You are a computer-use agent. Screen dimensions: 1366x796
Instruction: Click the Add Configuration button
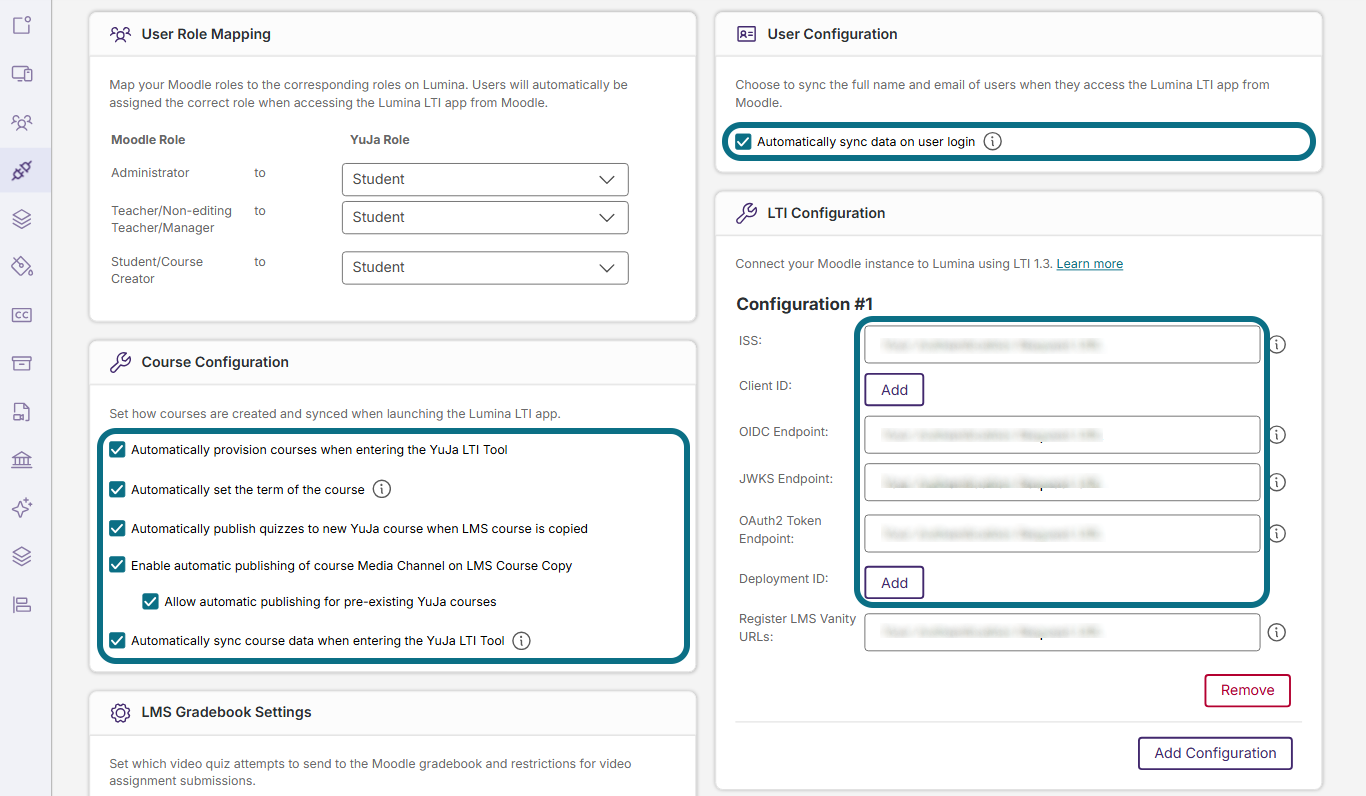1215,753
